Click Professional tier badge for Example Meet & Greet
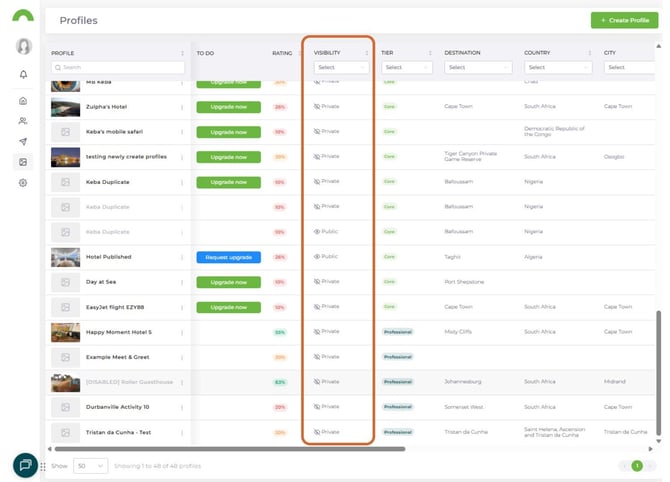This screenshot has height=482, width=670. 398,357
